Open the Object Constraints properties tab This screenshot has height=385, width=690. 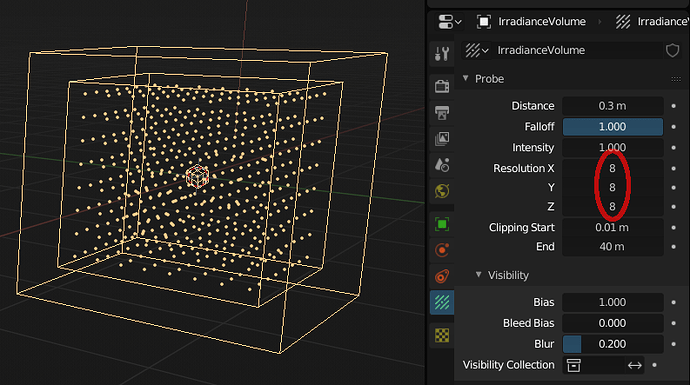coord(442,276)
